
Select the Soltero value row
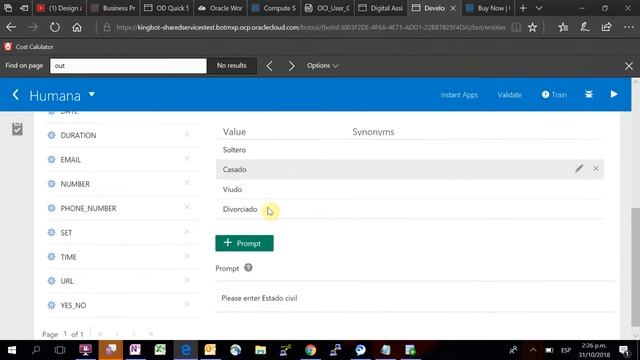410,150
